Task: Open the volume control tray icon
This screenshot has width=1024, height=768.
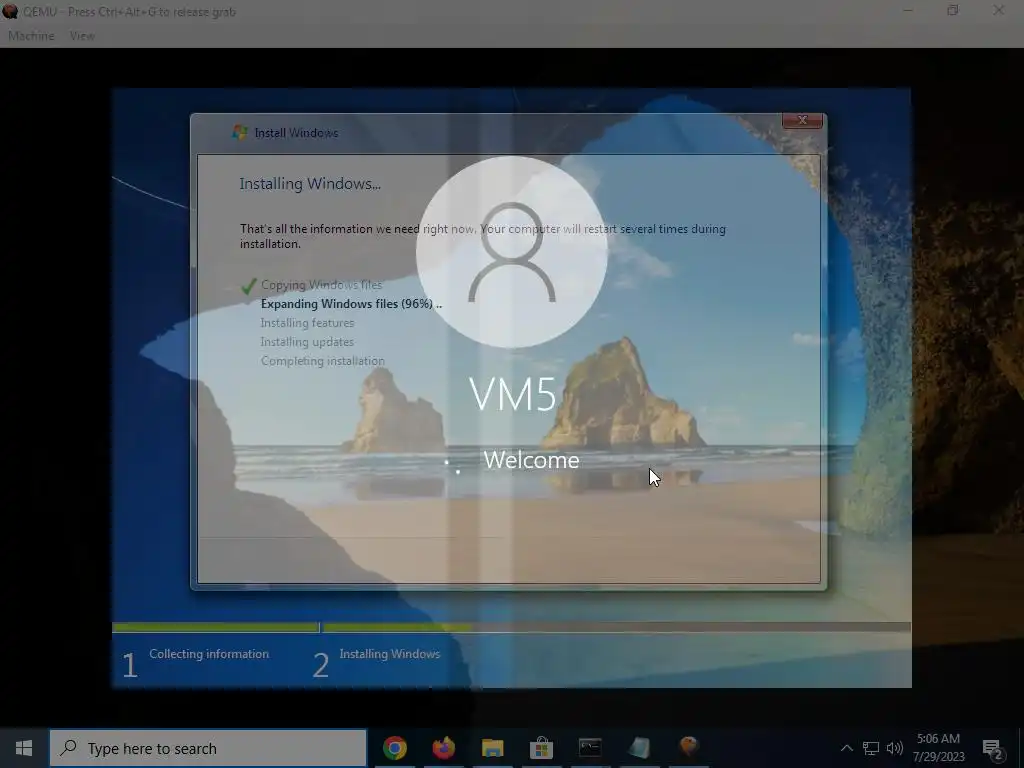Action: (895, 748)
